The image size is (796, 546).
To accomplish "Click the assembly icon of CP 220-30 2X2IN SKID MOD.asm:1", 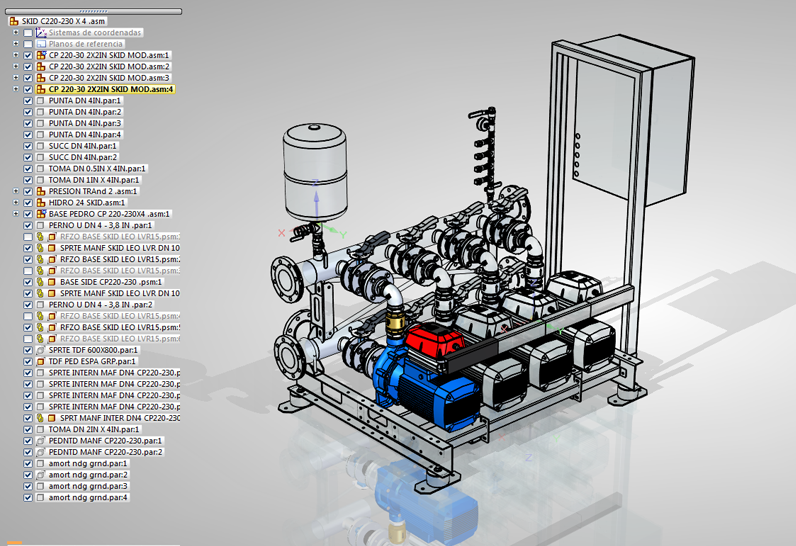I will tap(41, 55).
